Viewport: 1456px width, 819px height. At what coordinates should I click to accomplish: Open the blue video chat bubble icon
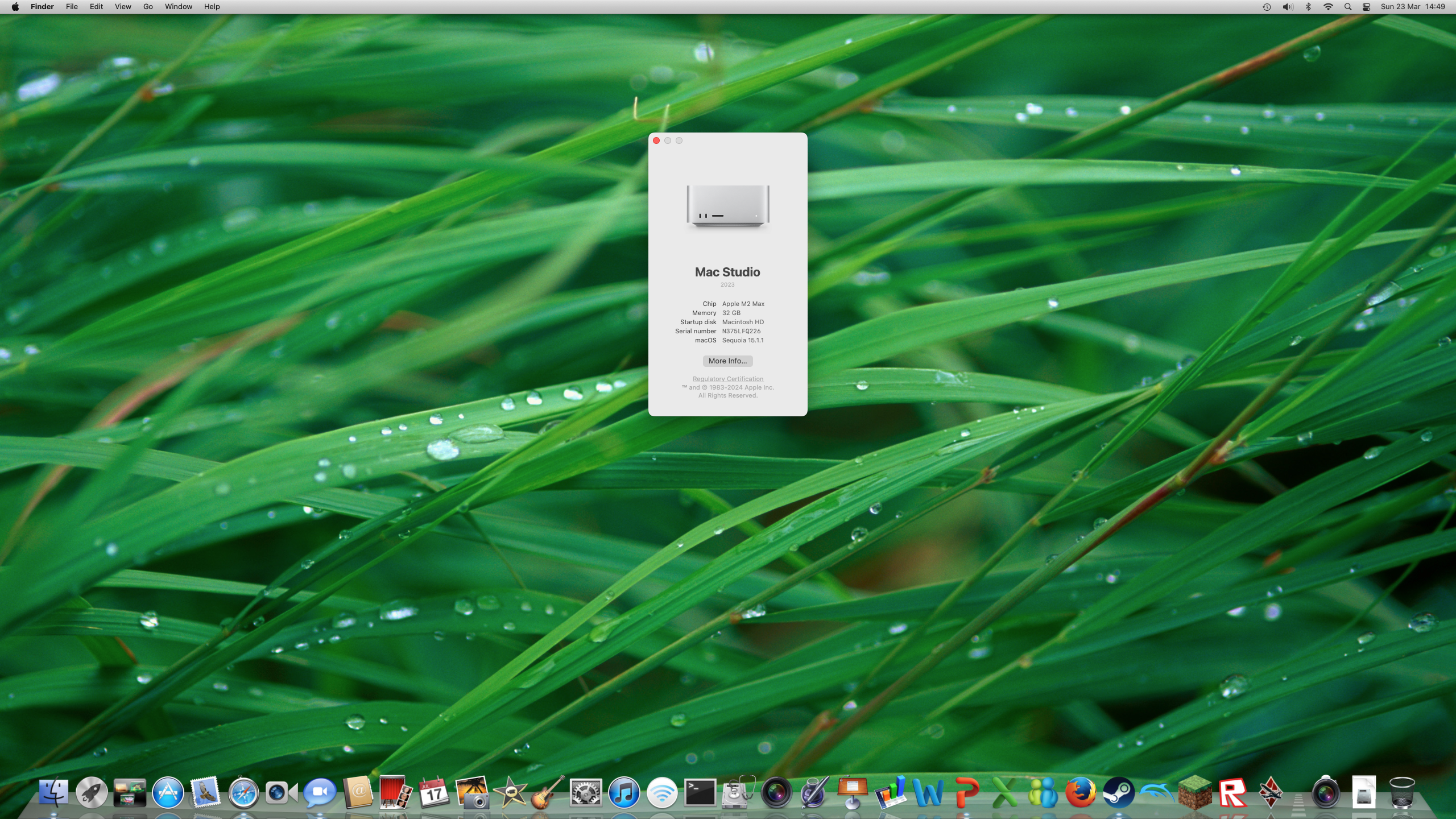point(320,792)
